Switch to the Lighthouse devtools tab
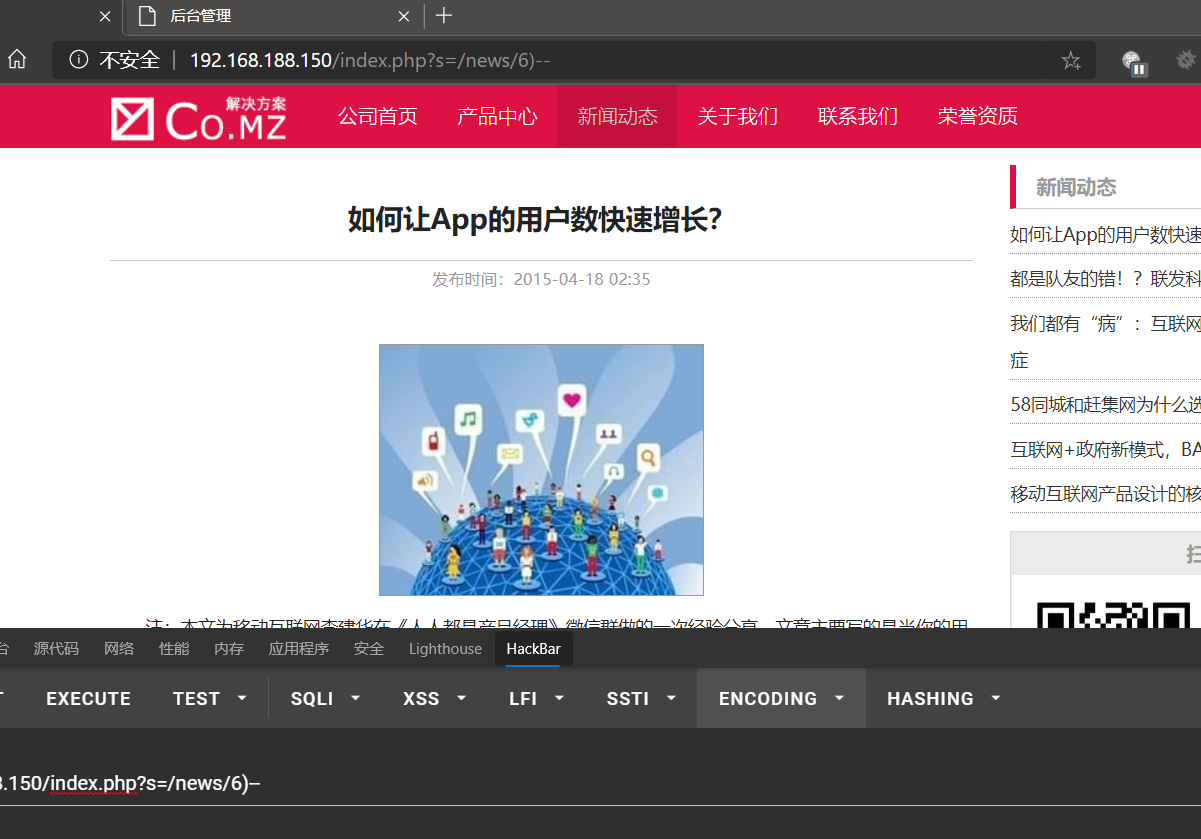1201x839 pixels. (x=445, y=648)
